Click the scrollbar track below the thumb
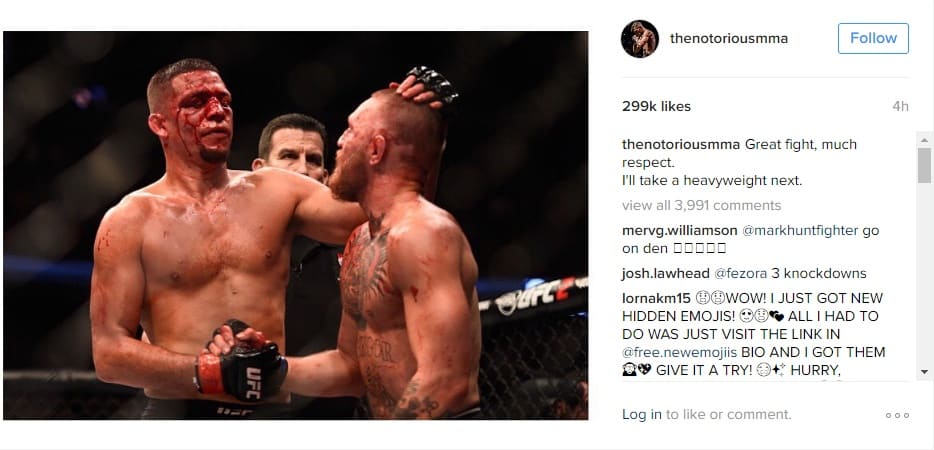 (x=924, y=274)
